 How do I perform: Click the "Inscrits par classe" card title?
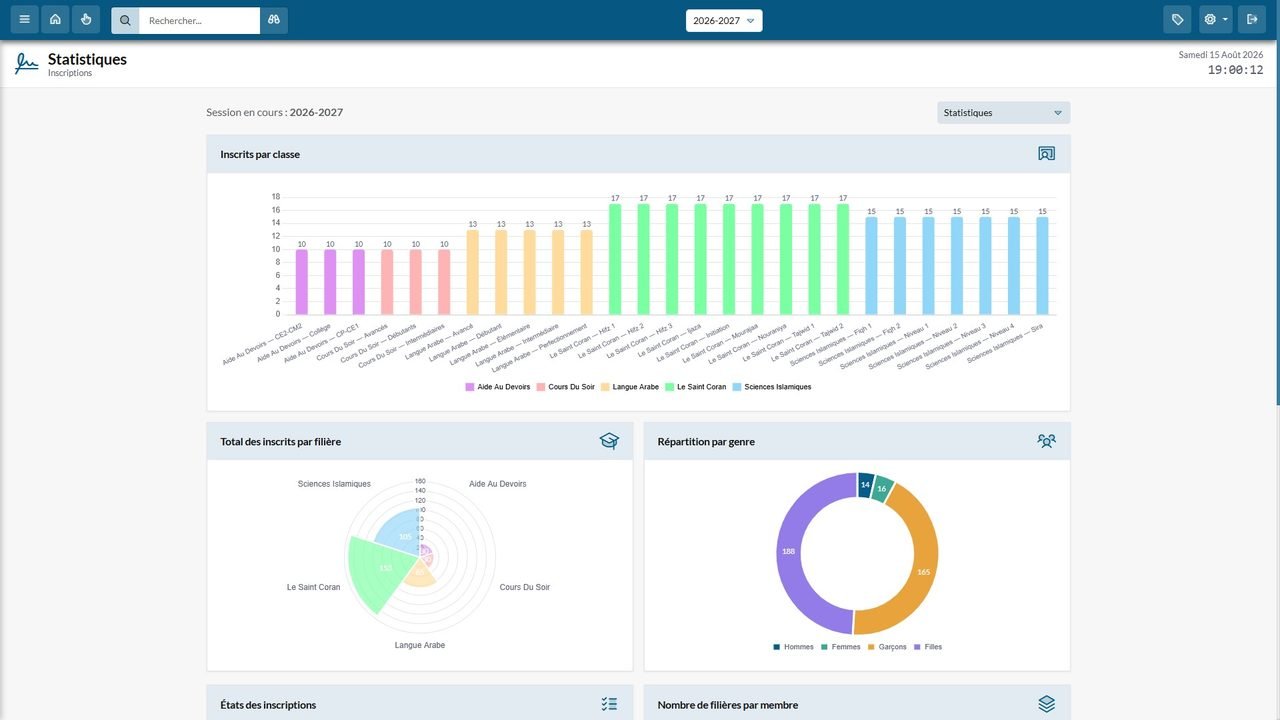(x=260, y=154)
